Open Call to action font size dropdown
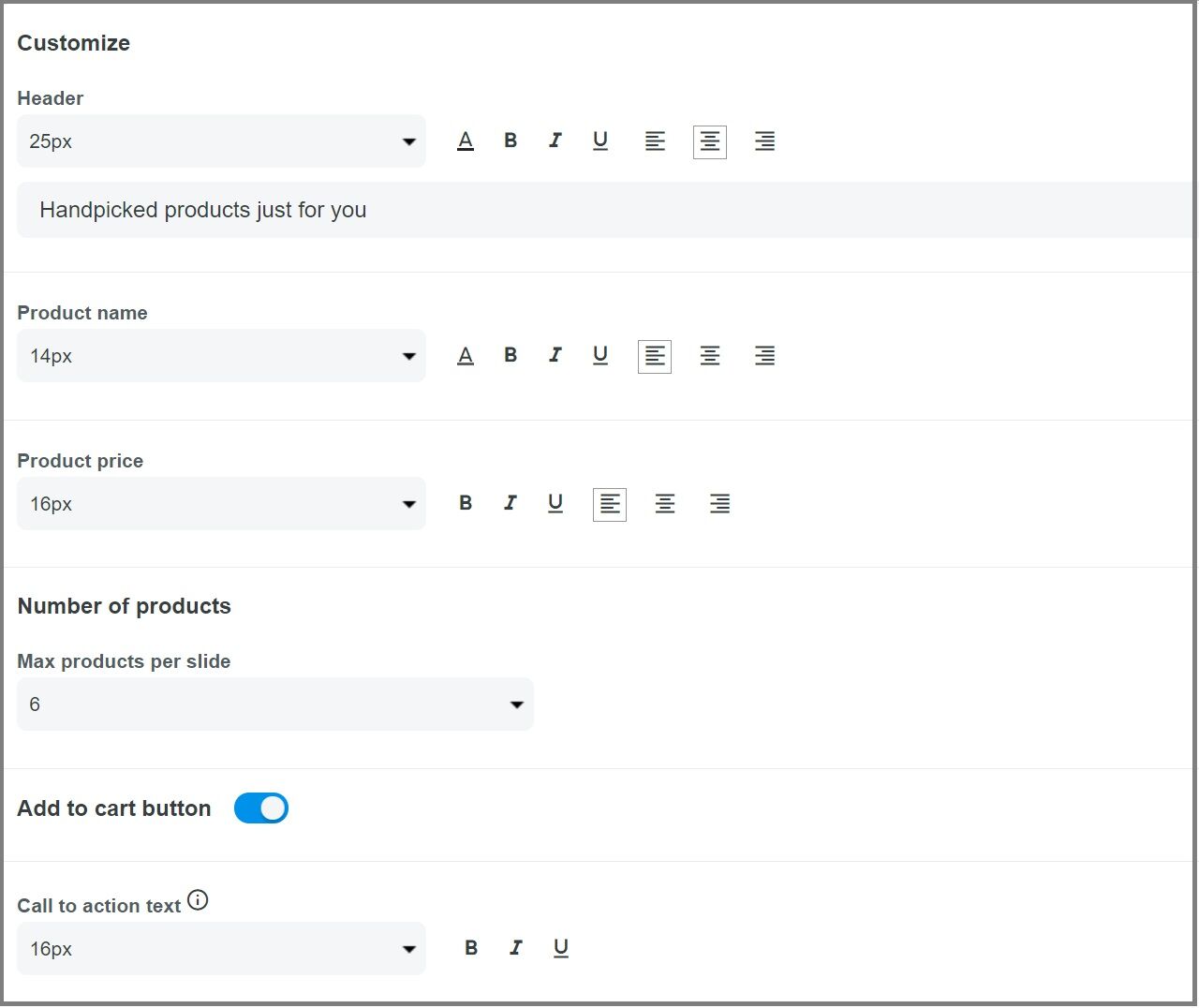The height and width of the screenshot is (1008, 1199). (221, 949)
